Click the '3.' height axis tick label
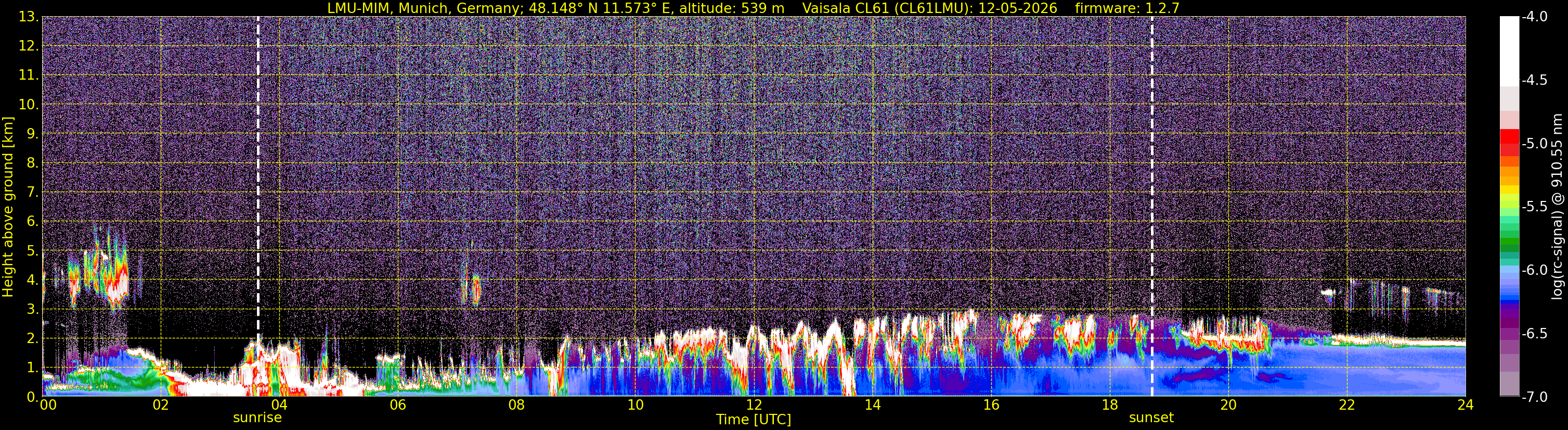 coord(33,309)
